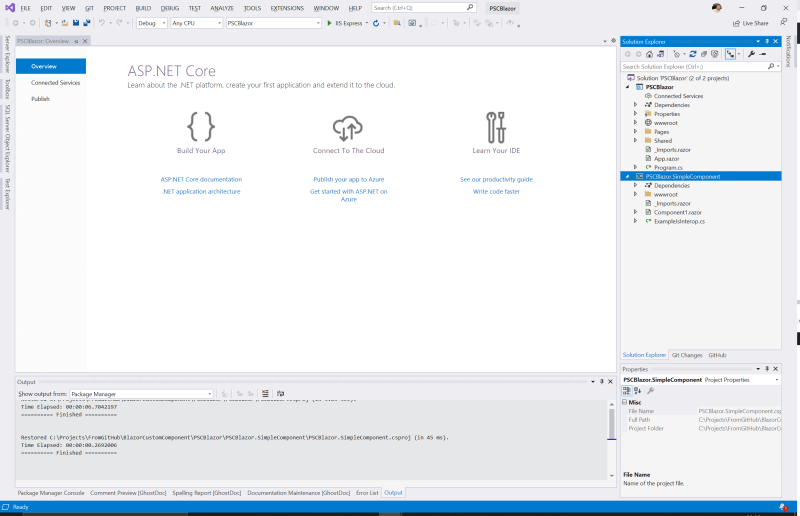The width and height of the screenshot is (800, 516).
Task: Click the Property Pages wrench in Properties
Action: tap(651, 391)
